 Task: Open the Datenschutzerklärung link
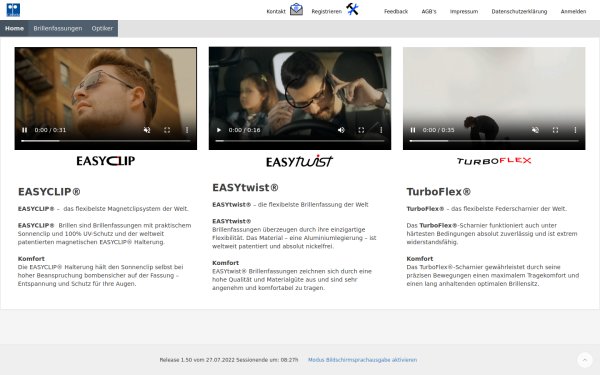click(x=519, y=11)
